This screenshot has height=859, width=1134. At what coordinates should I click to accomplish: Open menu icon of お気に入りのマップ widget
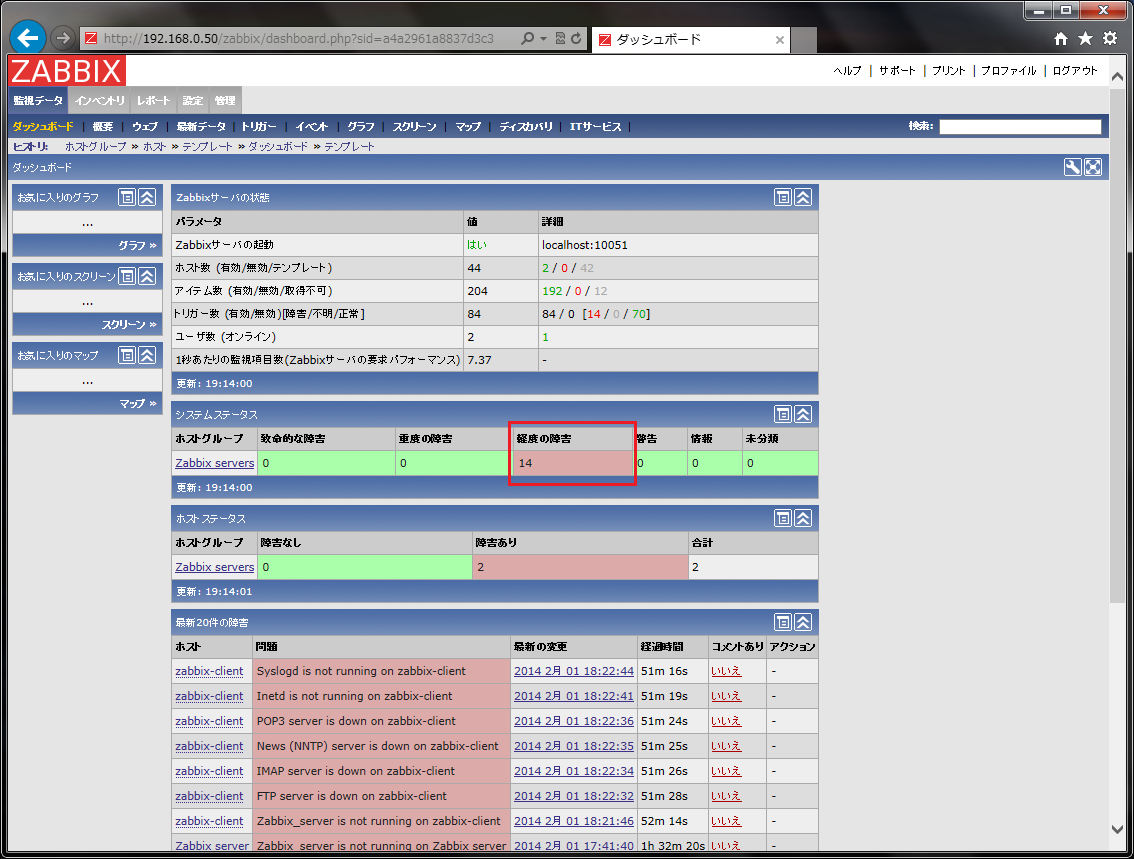[x=127, y=355]
